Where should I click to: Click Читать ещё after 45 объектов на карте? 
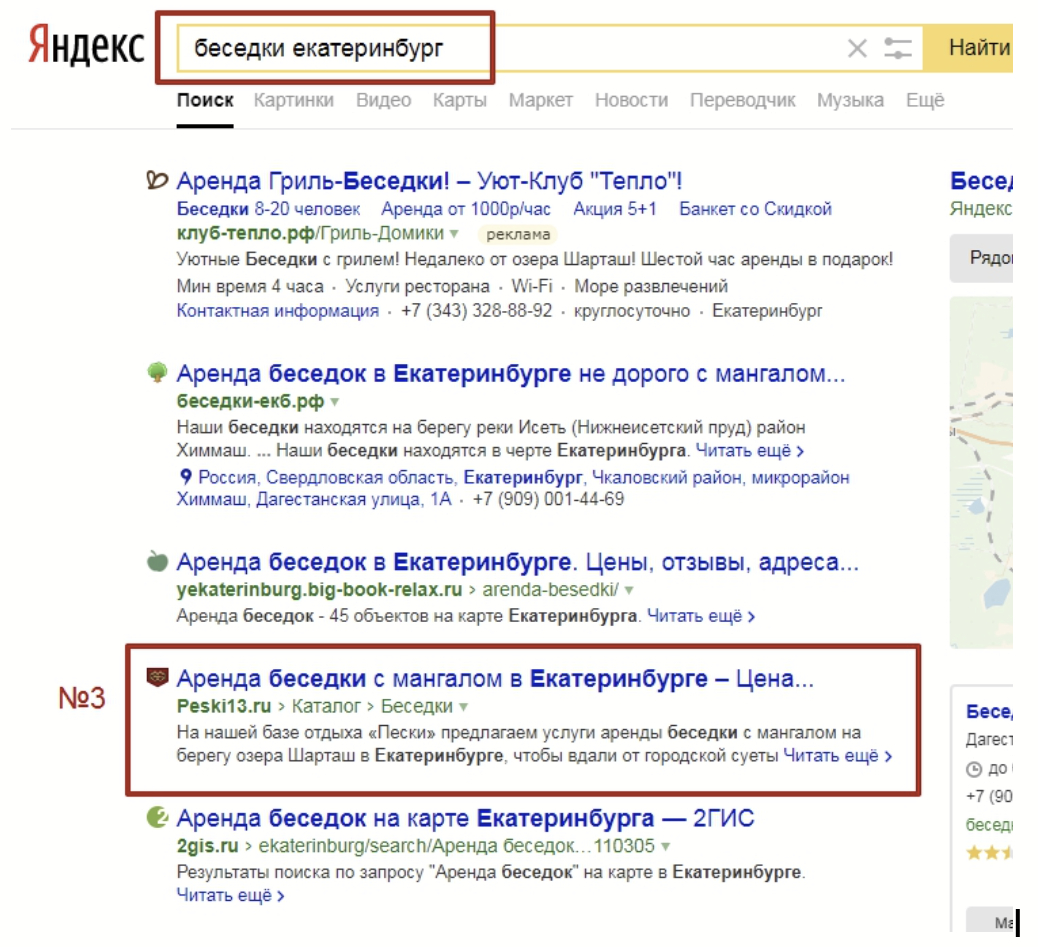pyautogui.click(x=700, y=616)
